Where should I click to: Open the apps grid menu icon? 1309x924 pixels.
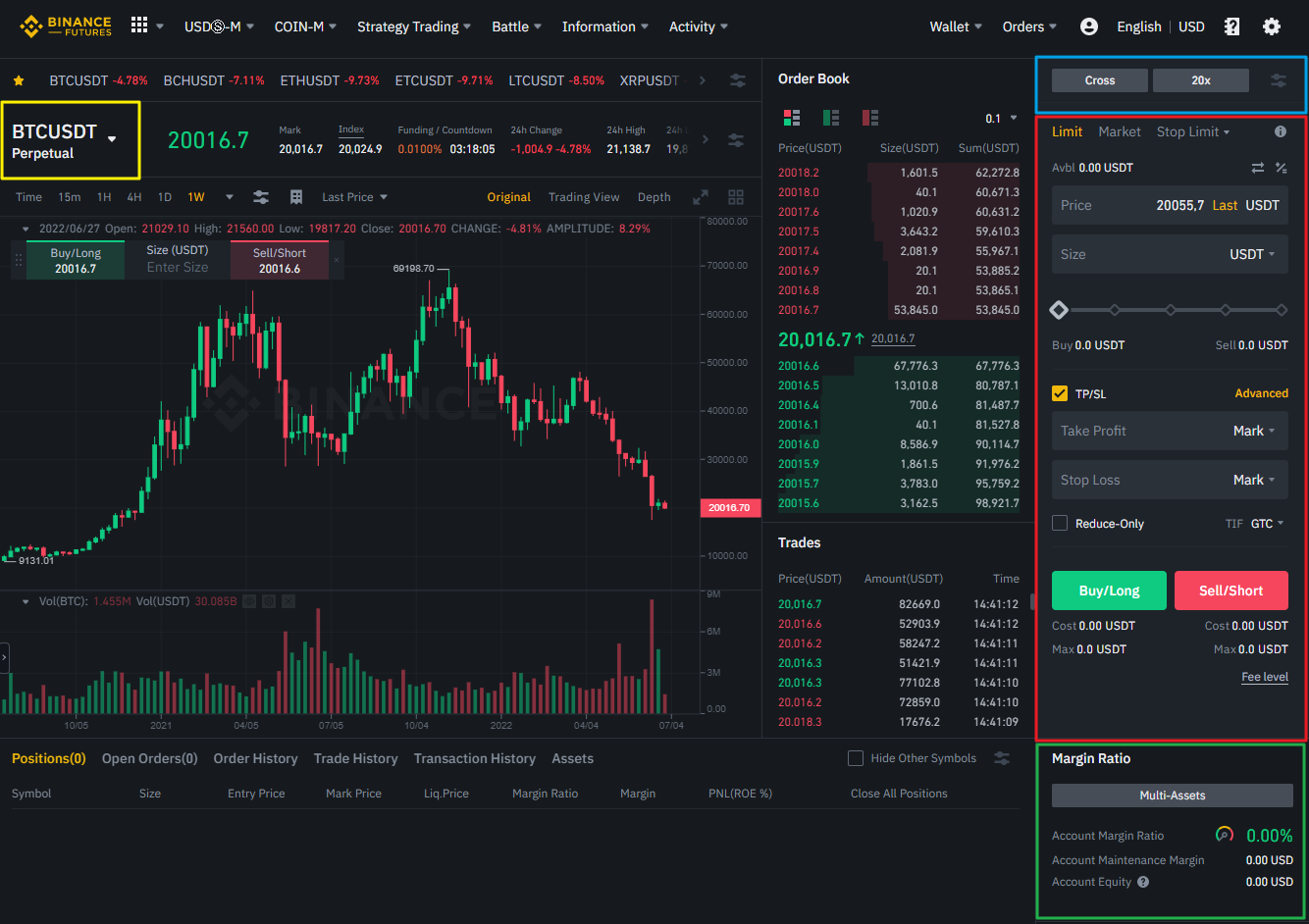click(139, 26)
